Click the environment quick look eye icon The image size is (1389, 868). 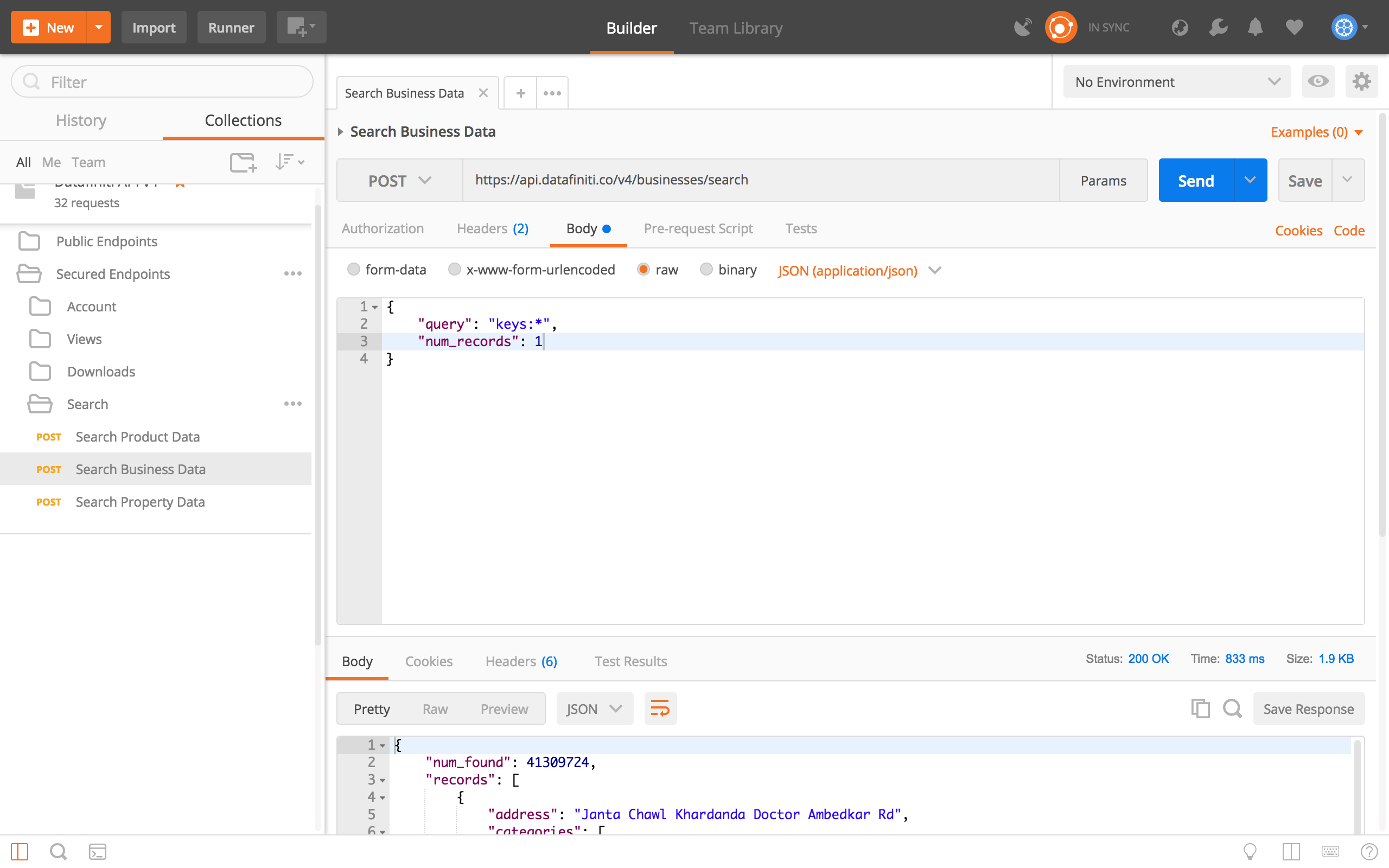coord(1318,81)
